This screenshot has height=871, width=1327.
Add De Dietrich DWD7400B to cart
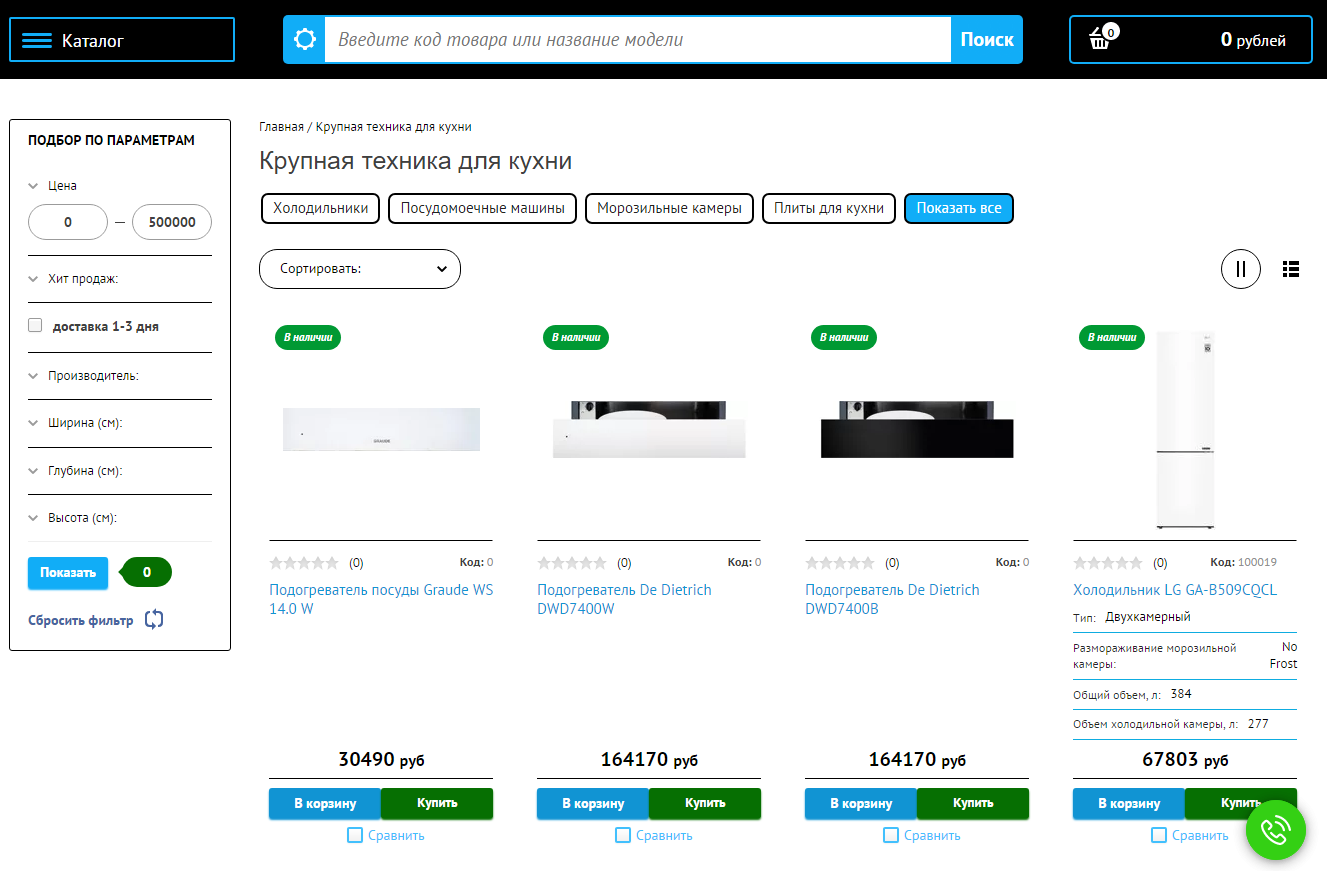(861, 804)
